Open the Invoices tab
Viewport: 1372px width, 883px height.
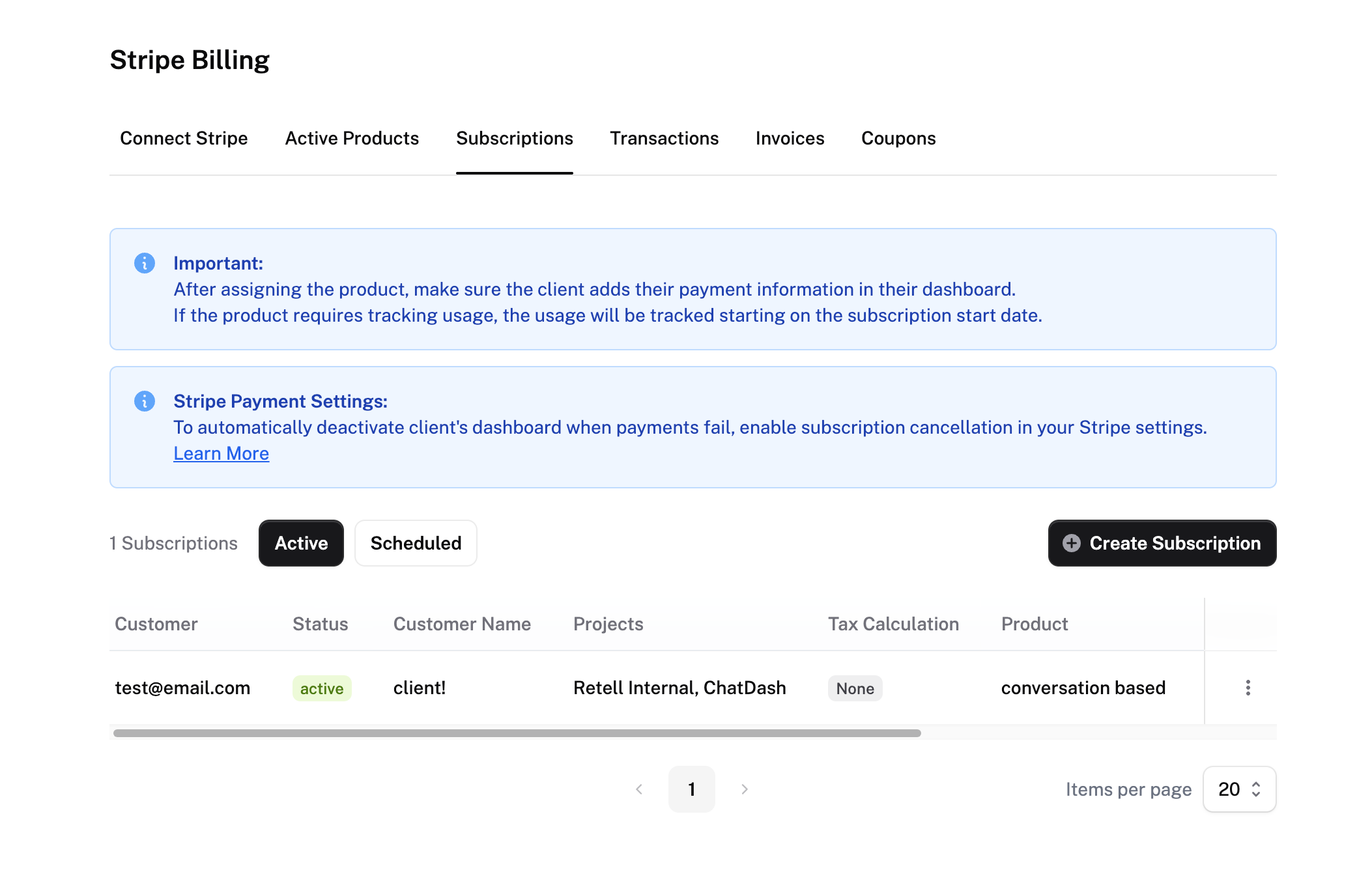790,138
